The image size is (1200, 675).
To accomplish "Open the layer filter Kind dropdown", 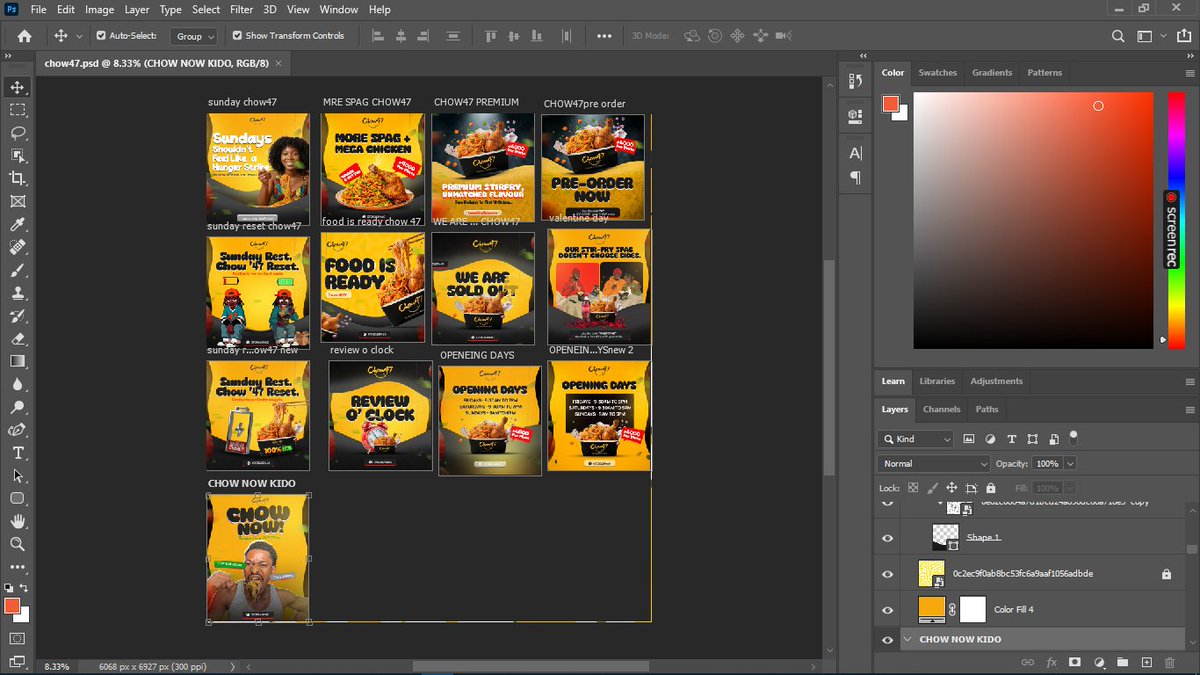I will pos(916,439).
